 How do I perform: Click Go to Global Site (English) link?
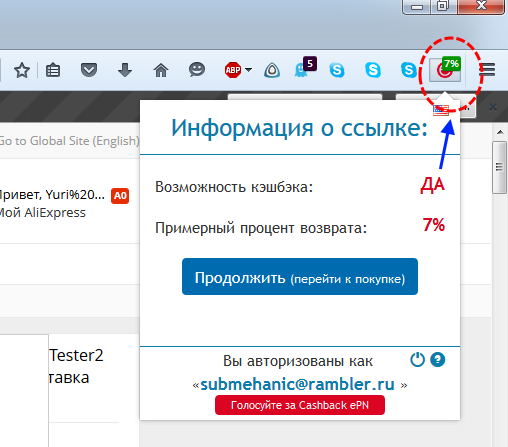click(x=69, y=141)
